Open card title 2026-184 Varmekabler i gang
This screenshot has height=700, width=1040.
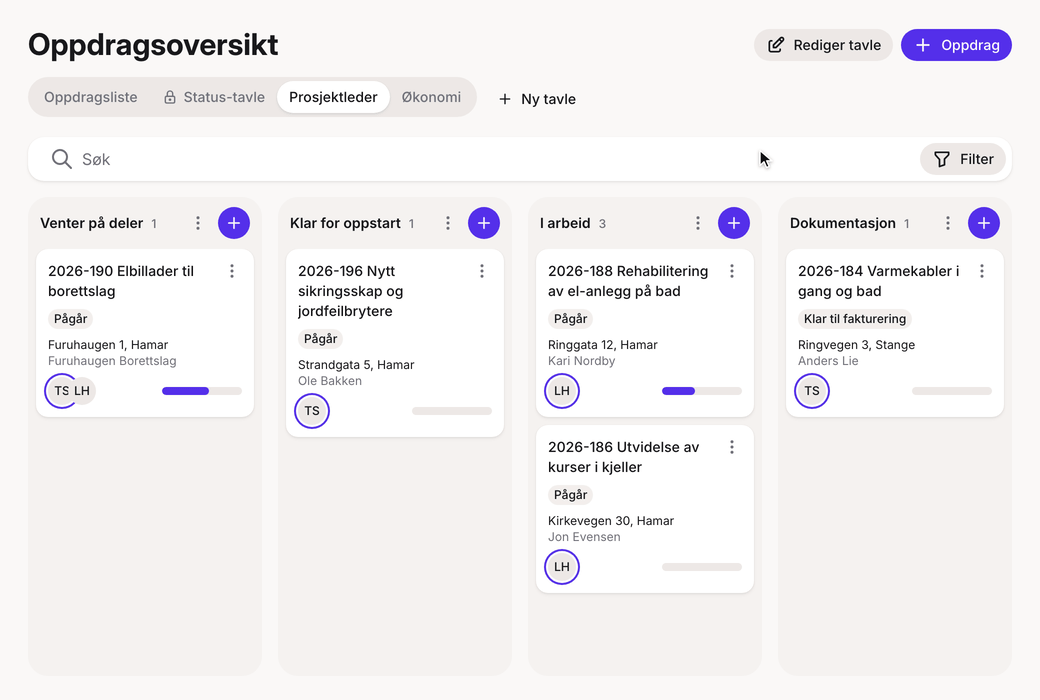879,281
